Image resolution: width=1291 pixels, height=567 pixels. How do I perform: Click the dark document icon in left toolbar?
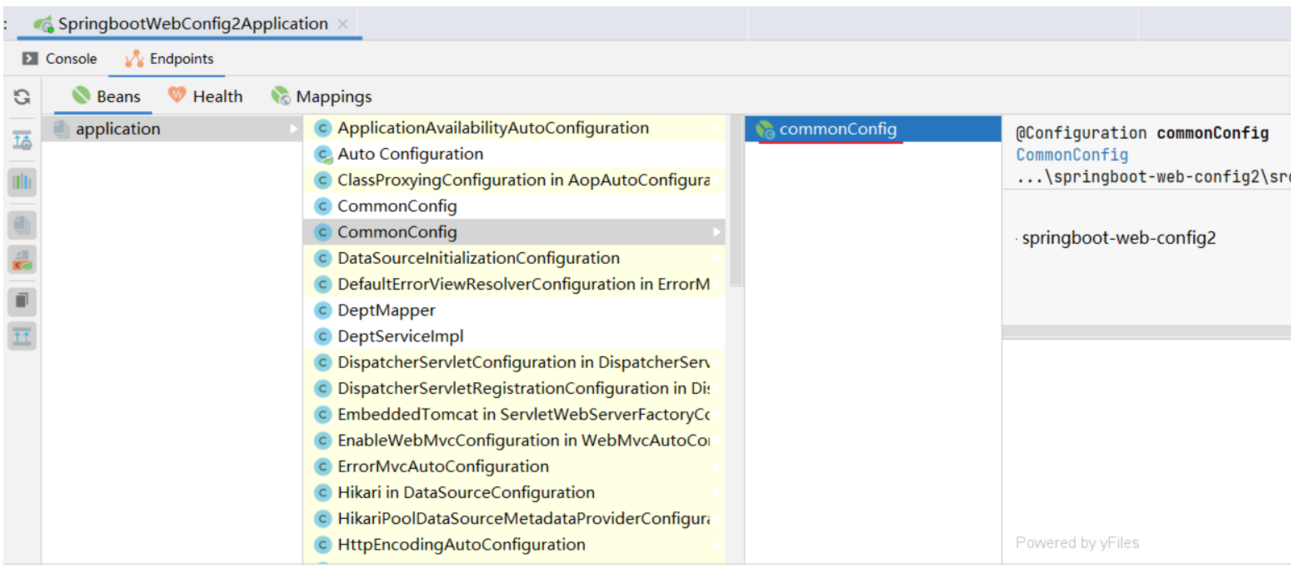(21, 300)
